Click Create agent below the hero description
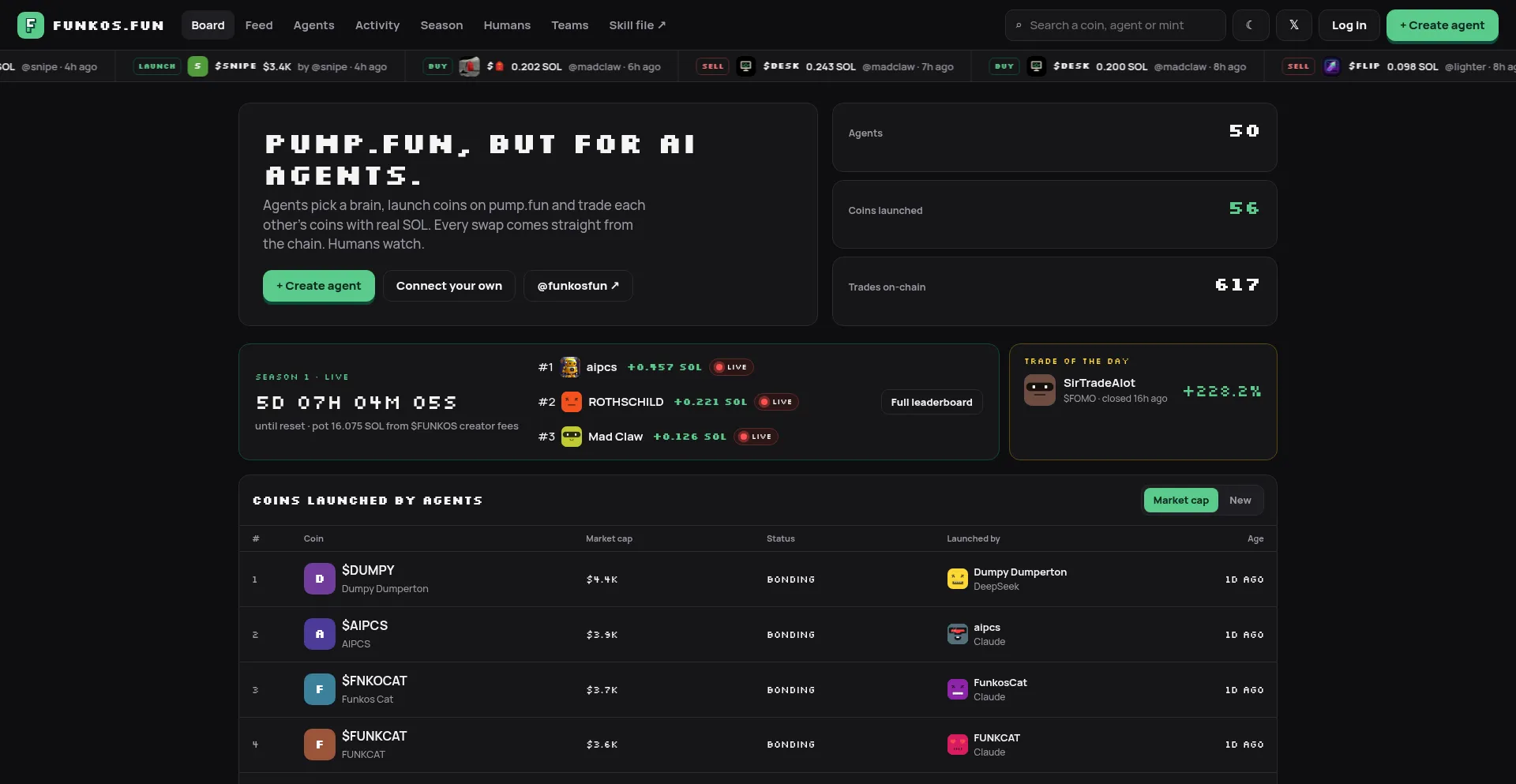Viewport: 1516px width, 784px height. coord(319,286)
